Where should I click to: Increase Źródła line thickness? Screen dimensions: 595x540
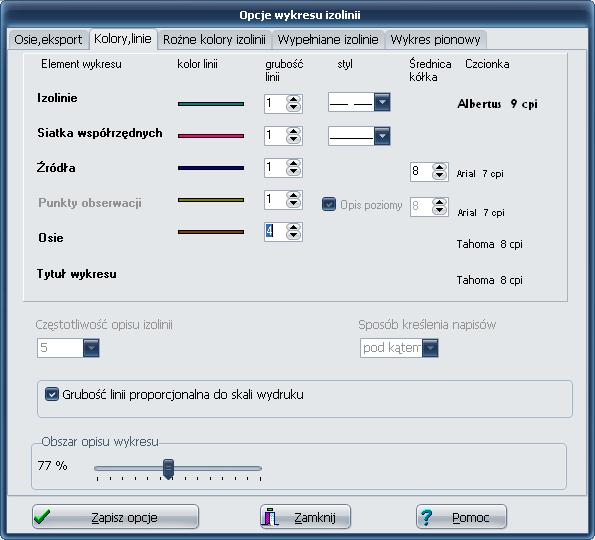(x=293, y=164)
